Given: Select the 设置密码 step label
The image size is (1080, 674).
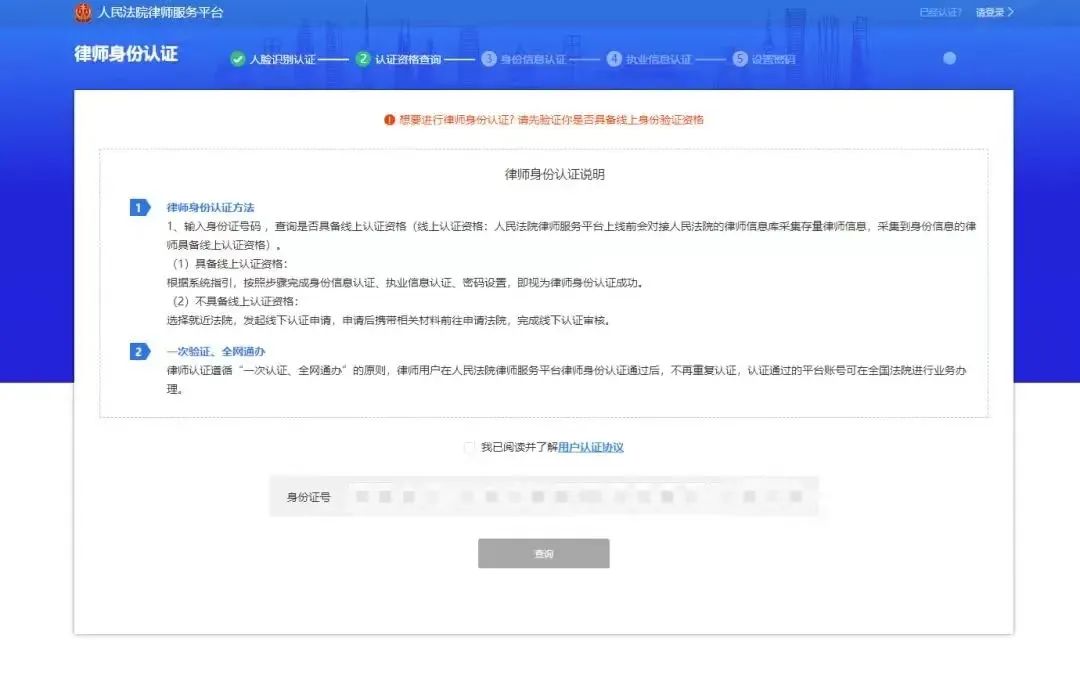Looking at the screenshot, I should tap(773, 60).
